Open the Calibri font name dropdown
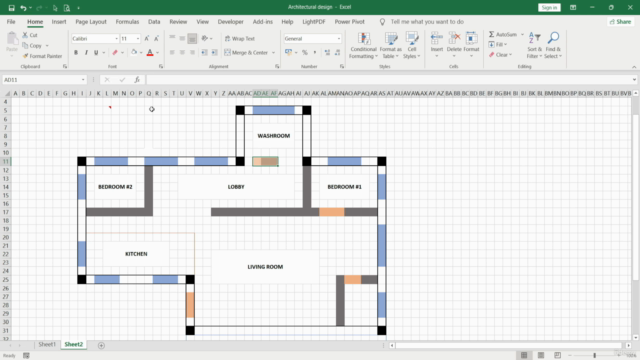640x360 pixels. pos(116,38)
